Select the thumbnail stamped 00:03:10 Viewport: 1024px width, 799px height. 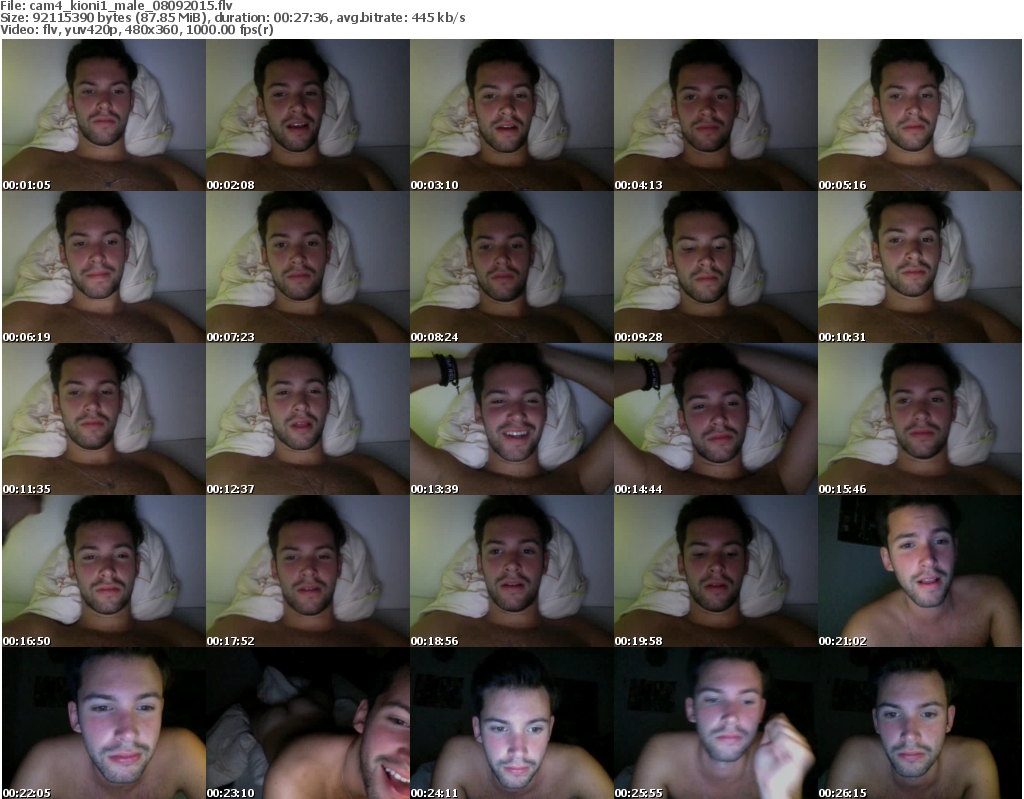click(x=511, y=115)
